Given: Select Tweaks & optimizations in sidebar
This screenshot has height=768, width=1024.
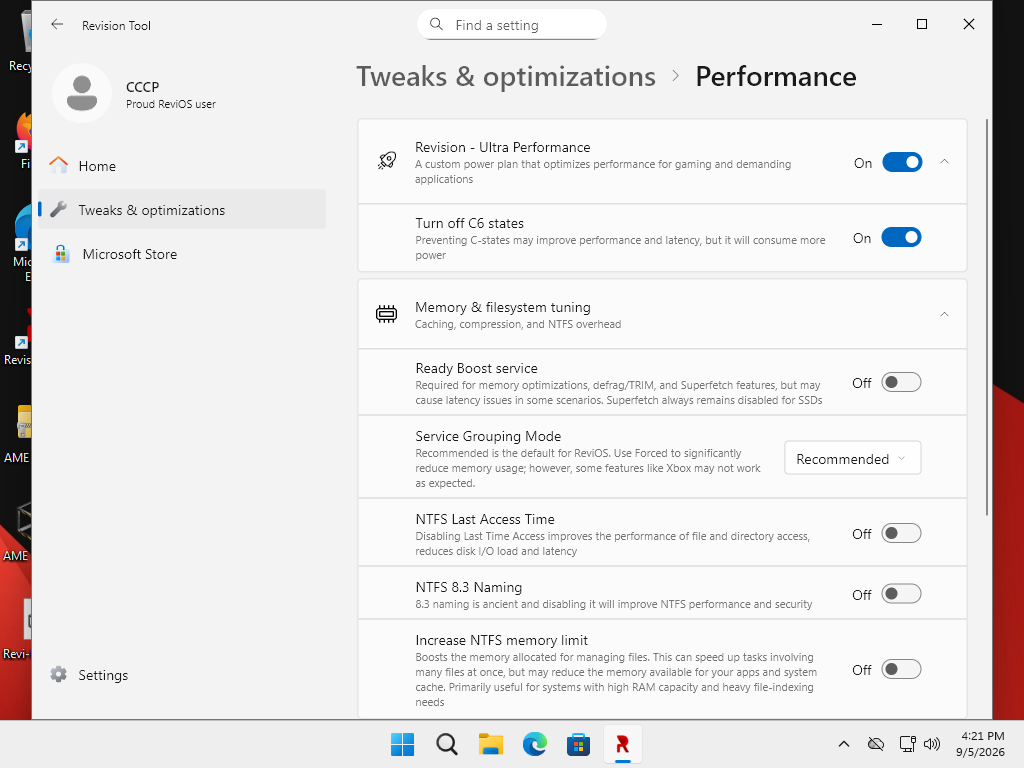Looking at the screenshot, I should [x=182, y=210].
